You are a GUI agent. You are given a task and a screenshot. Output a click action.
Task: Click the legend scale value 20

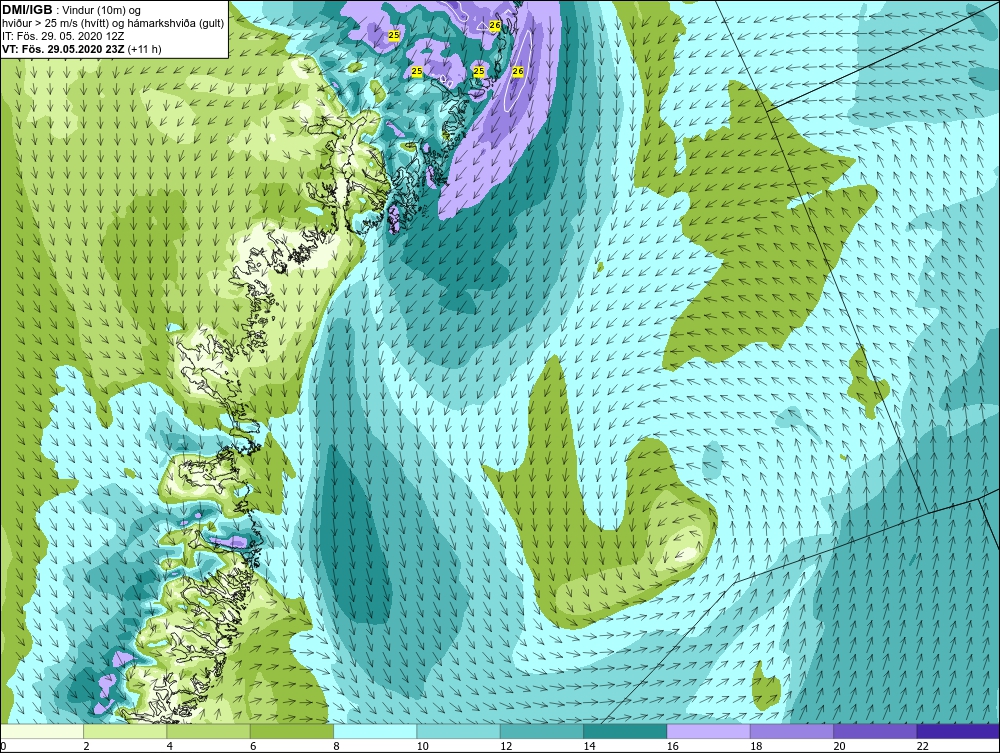pos(840,747)
